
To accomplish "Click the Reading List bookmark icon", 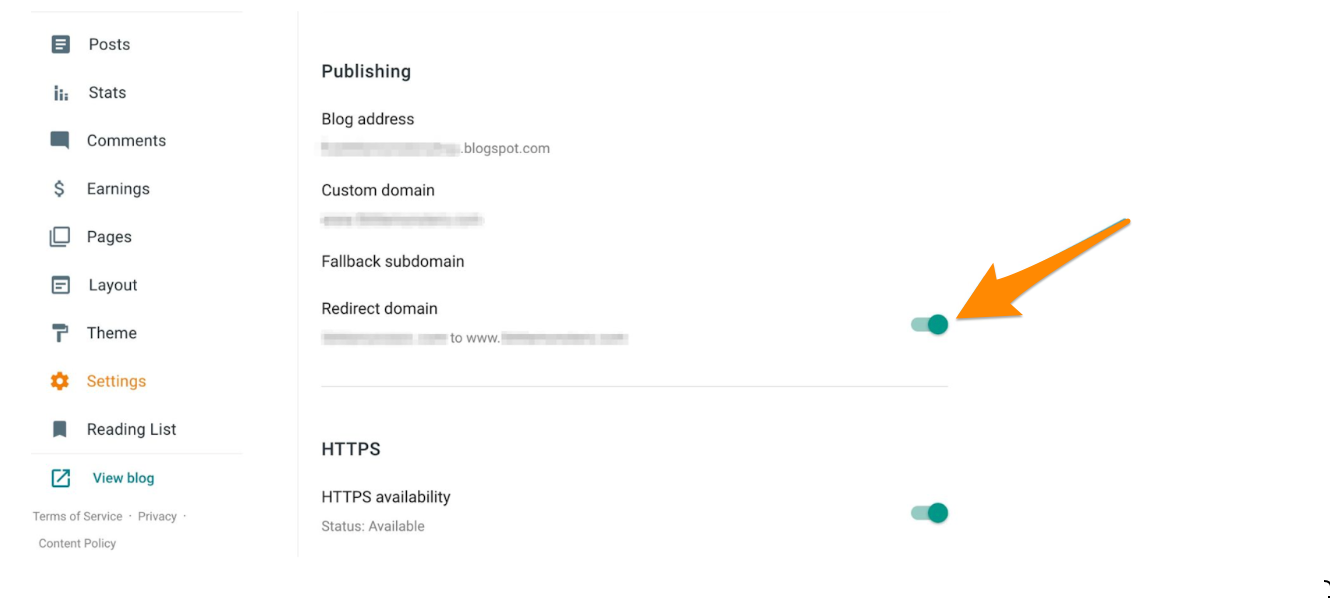I will click(x=60, y=429).
